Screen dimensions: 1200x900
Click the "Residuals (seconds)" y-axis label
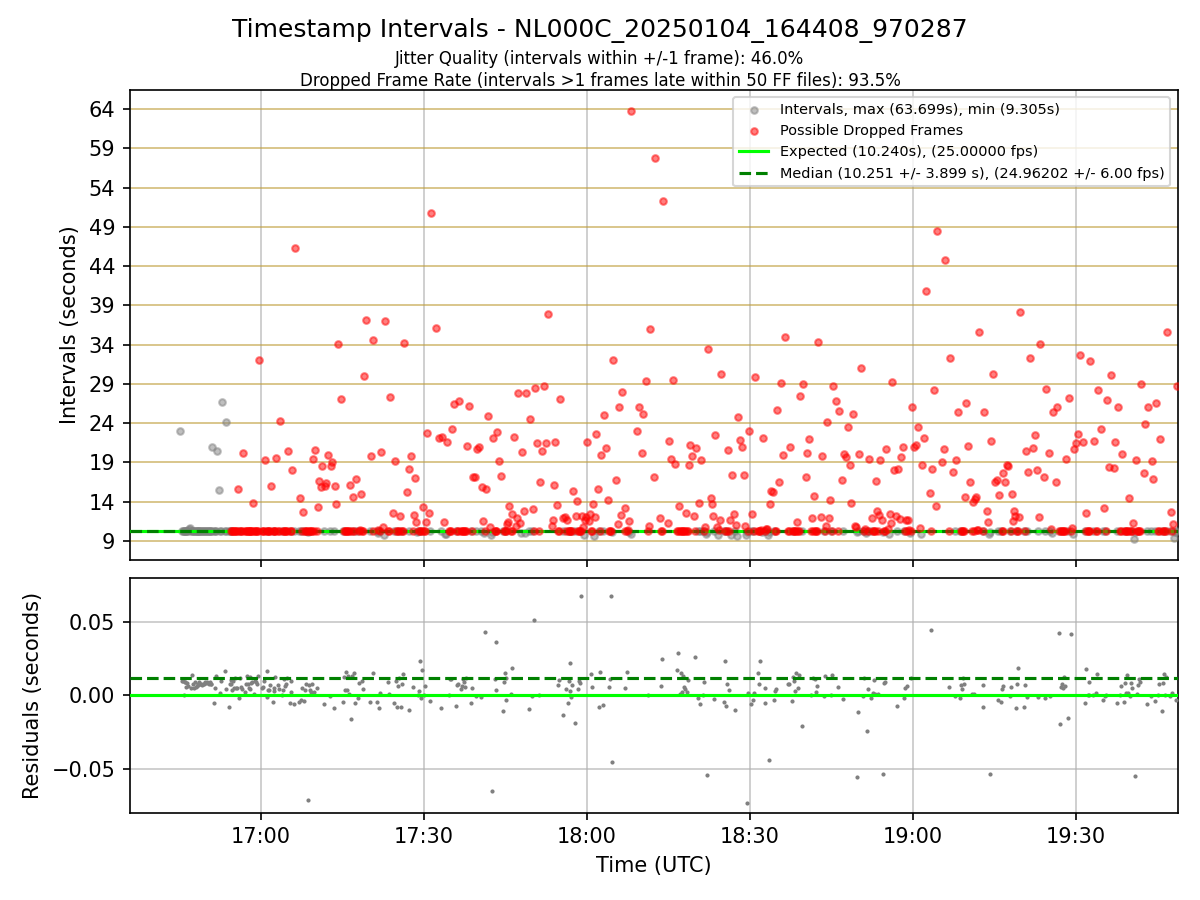[x=32, y=696]
